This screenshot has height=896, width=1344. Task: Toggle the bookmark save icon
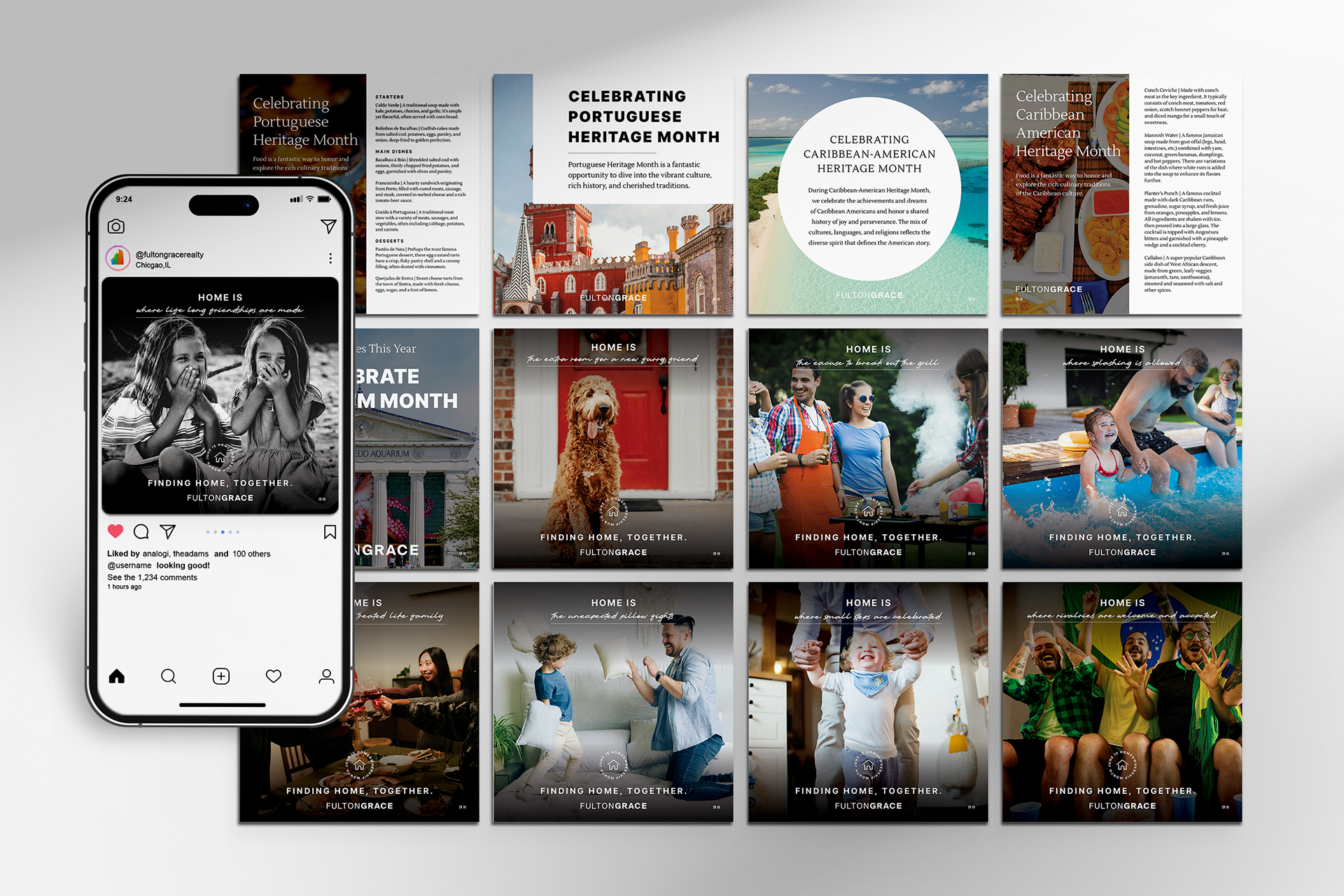[x=330, y=532]
